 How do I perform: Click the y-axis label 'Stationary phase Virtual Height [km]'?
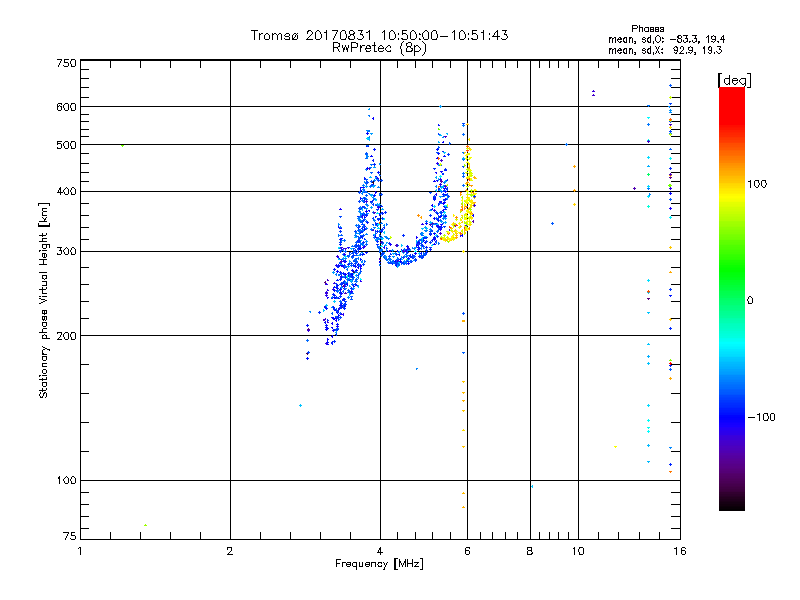click(x=44, y=300)
